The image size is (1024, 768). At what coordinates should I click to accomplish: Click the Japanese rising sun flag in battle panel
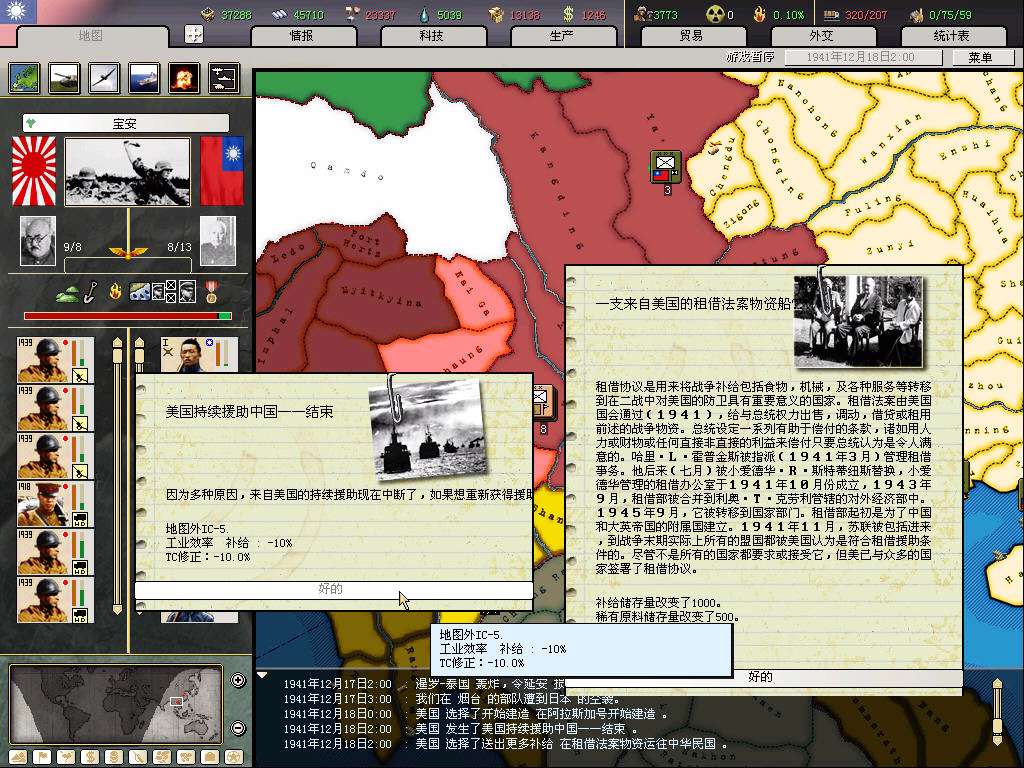(x=34, y=170)
